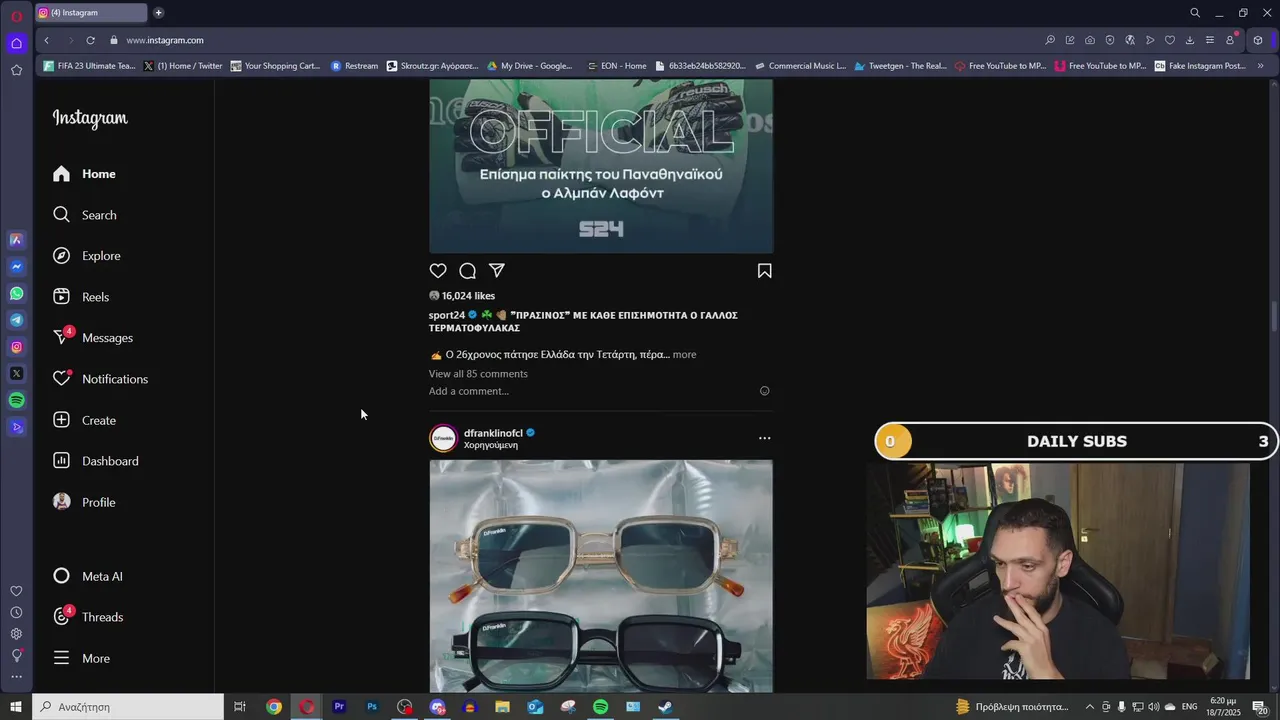The width and height of the screenshot is (1280, 720).
Task: Open Fake Instagram Post bookmark
Action: click(1200, 66)
